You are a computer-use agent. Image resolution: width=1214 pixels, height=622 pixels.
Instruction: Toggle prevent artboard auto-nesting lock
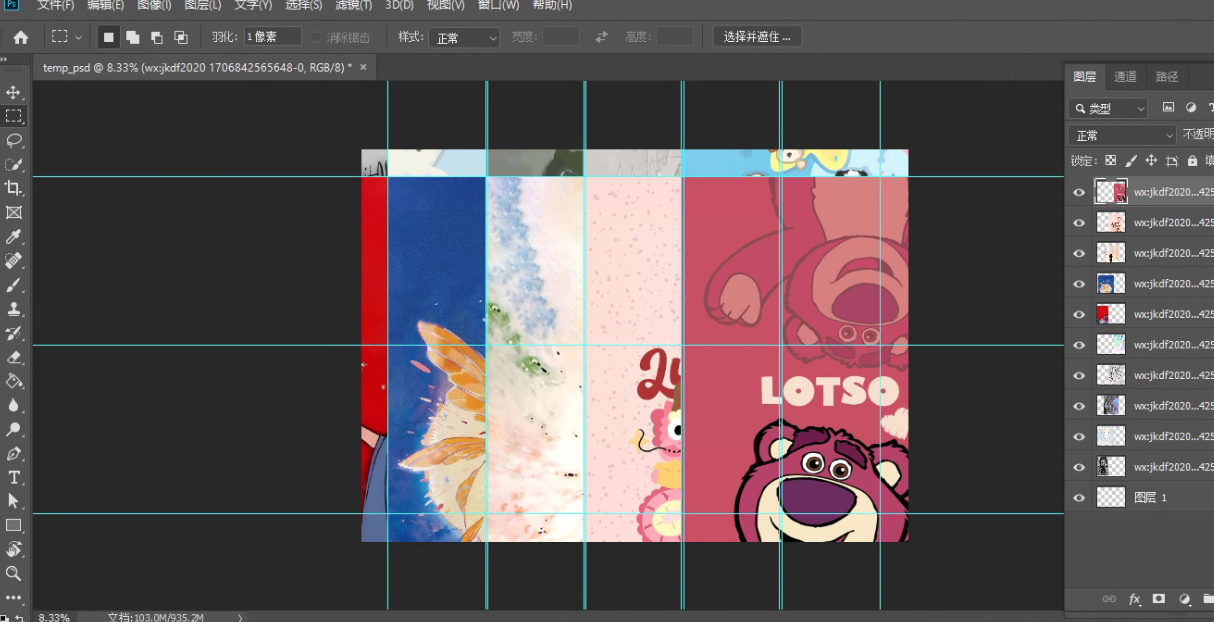(x=1172, y=160)
